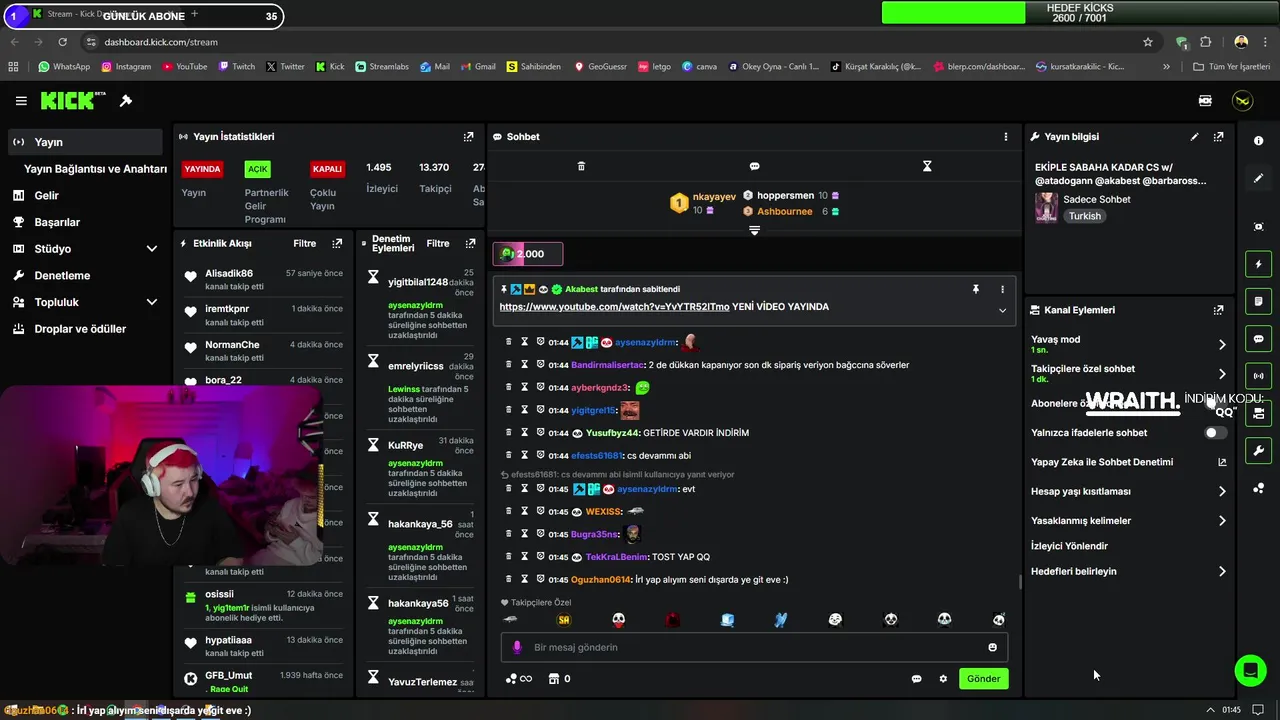The height and width of the screenshot is (720, 1280).
Task: Toggle Yalnızca ifadelerle sohbet switch
Action: click(1215, 433)
